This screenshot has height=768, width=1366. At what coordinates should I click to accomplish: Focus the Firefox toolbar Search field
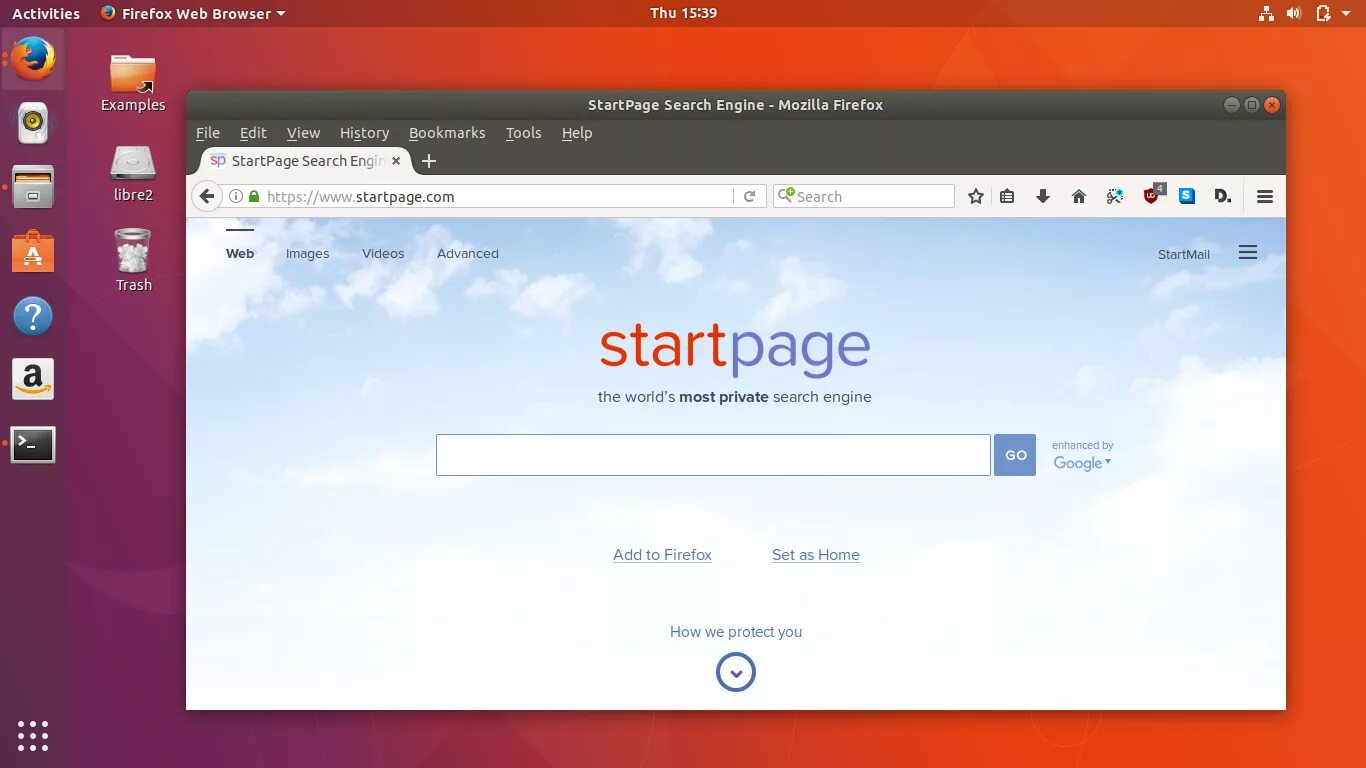[864, 197]
